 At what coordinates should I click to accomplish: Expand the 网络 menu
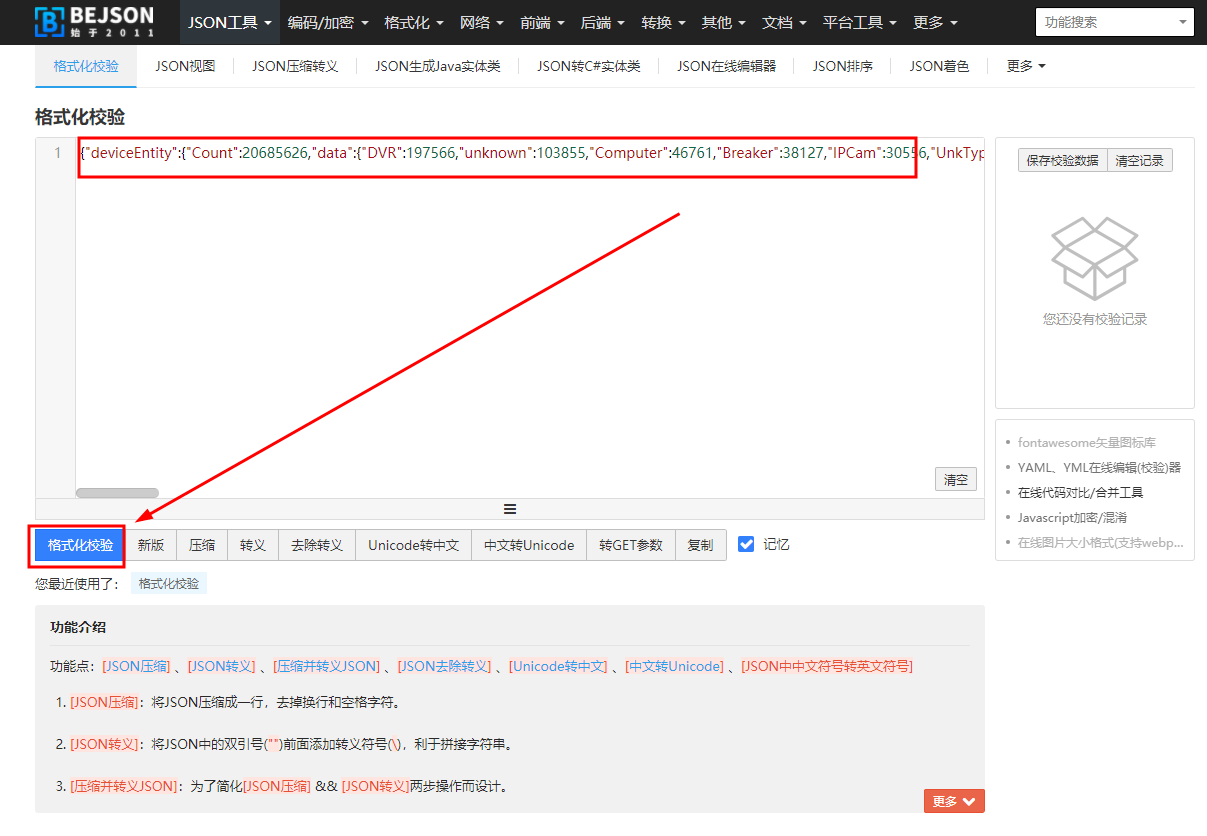click(x=482, y=22)
